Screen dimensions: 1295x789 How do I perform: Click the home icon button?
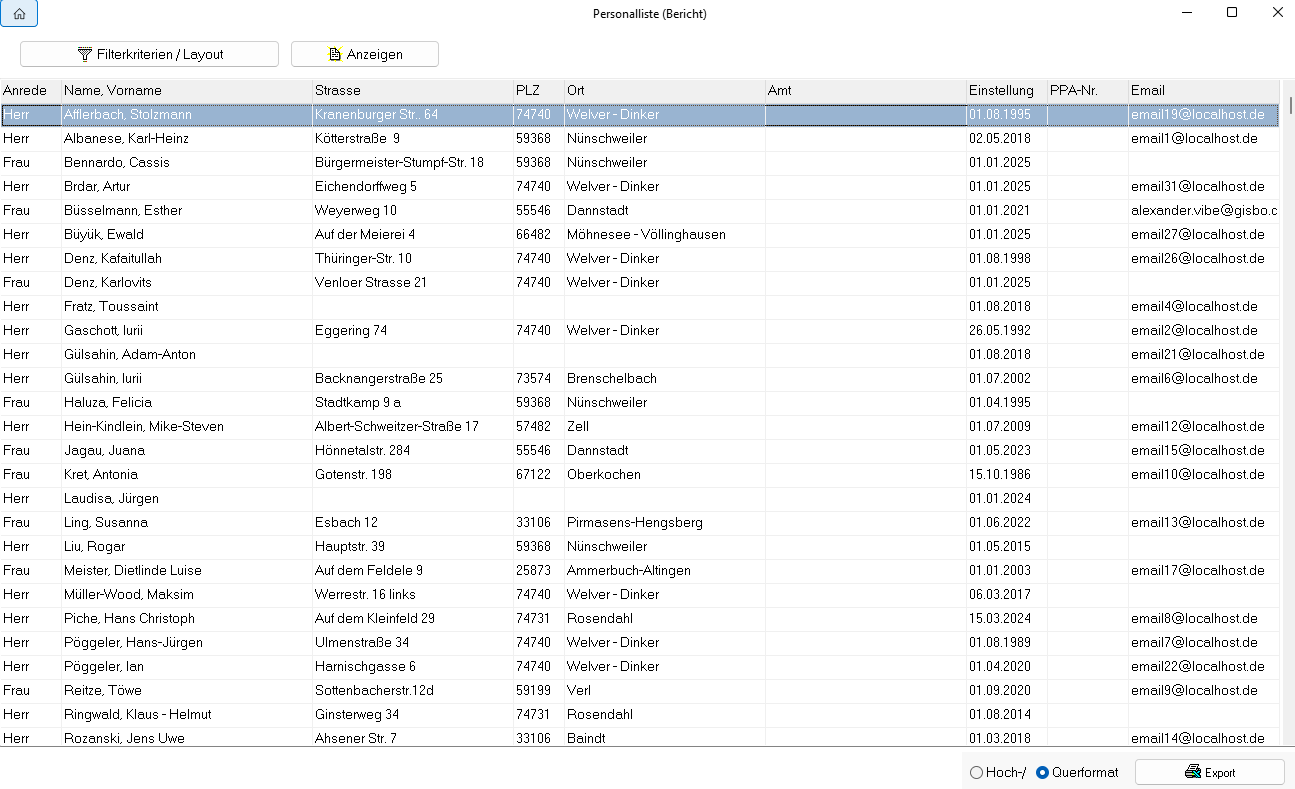coord(19,14)
